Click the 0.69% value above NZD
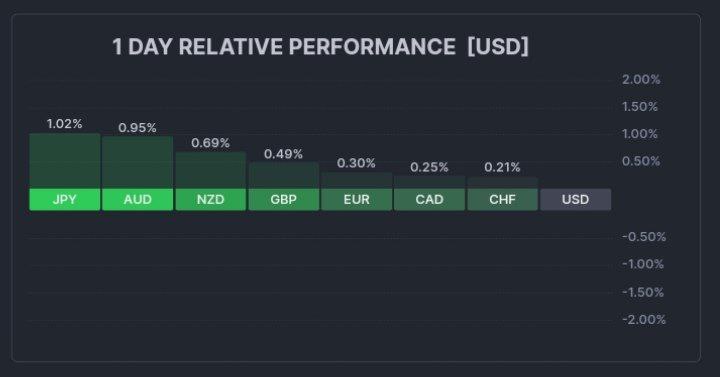 coord(210,143)
